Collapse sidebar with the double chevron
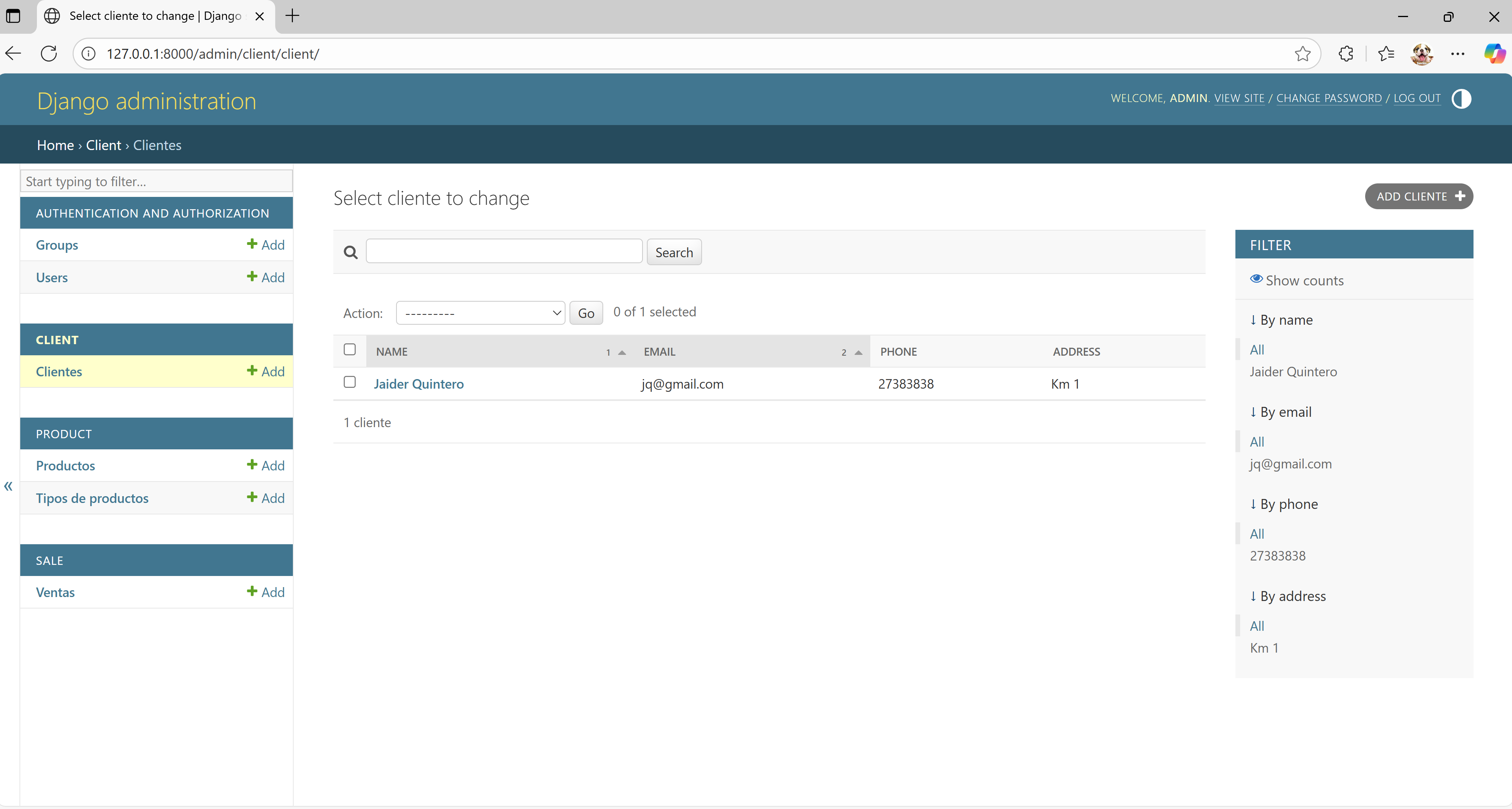Screen dimensions: 1512x809 pos(8,486)
